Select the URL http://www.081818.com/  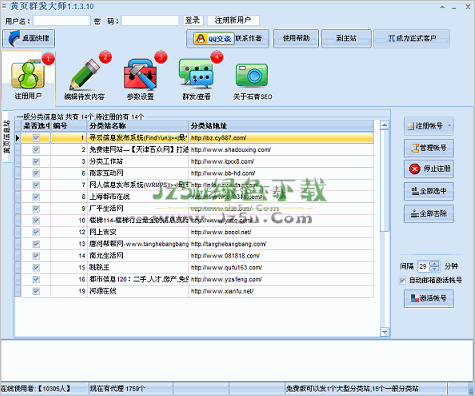coord(225,256)
